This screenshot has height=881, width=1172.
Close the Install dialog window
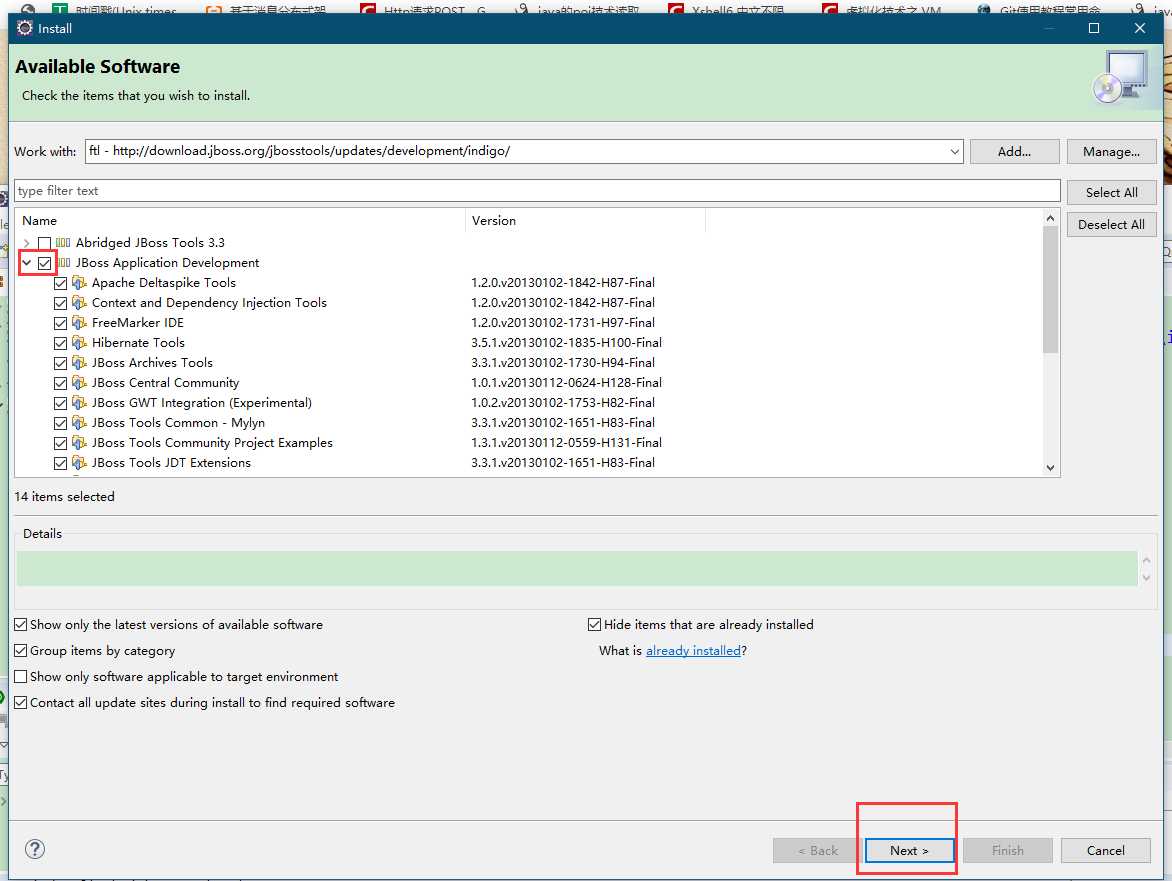coord(1140,28)
